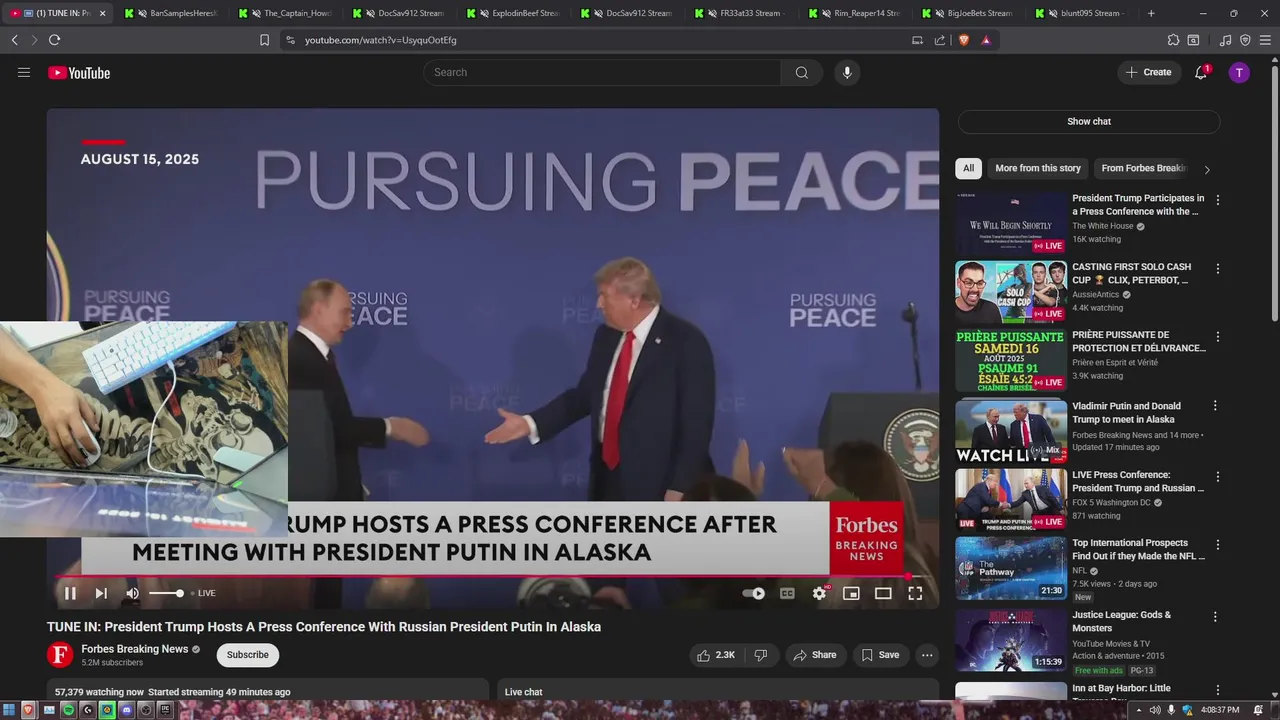Open White House press conference thumbnail

(1011, 224)
